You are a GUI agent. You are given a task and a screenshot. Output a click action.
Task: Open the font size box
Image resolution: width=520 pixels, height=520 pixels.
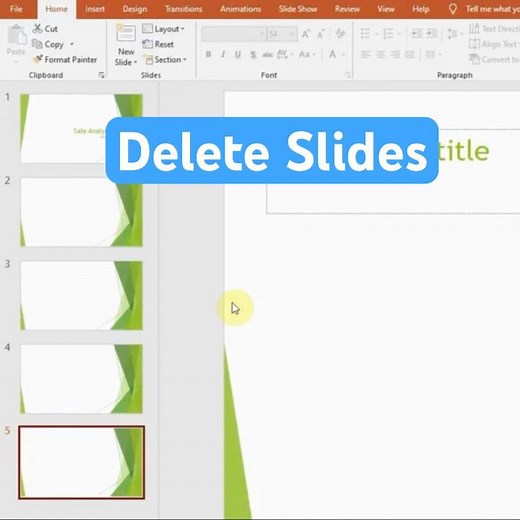click(x=282, y=34)
